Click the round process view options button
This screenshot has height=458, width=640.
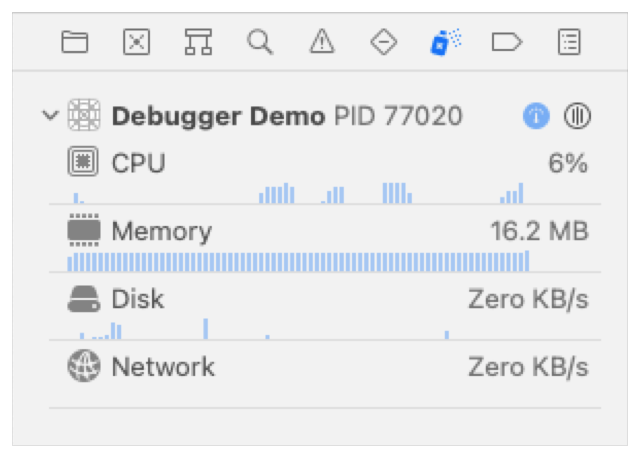coord(578,116)
